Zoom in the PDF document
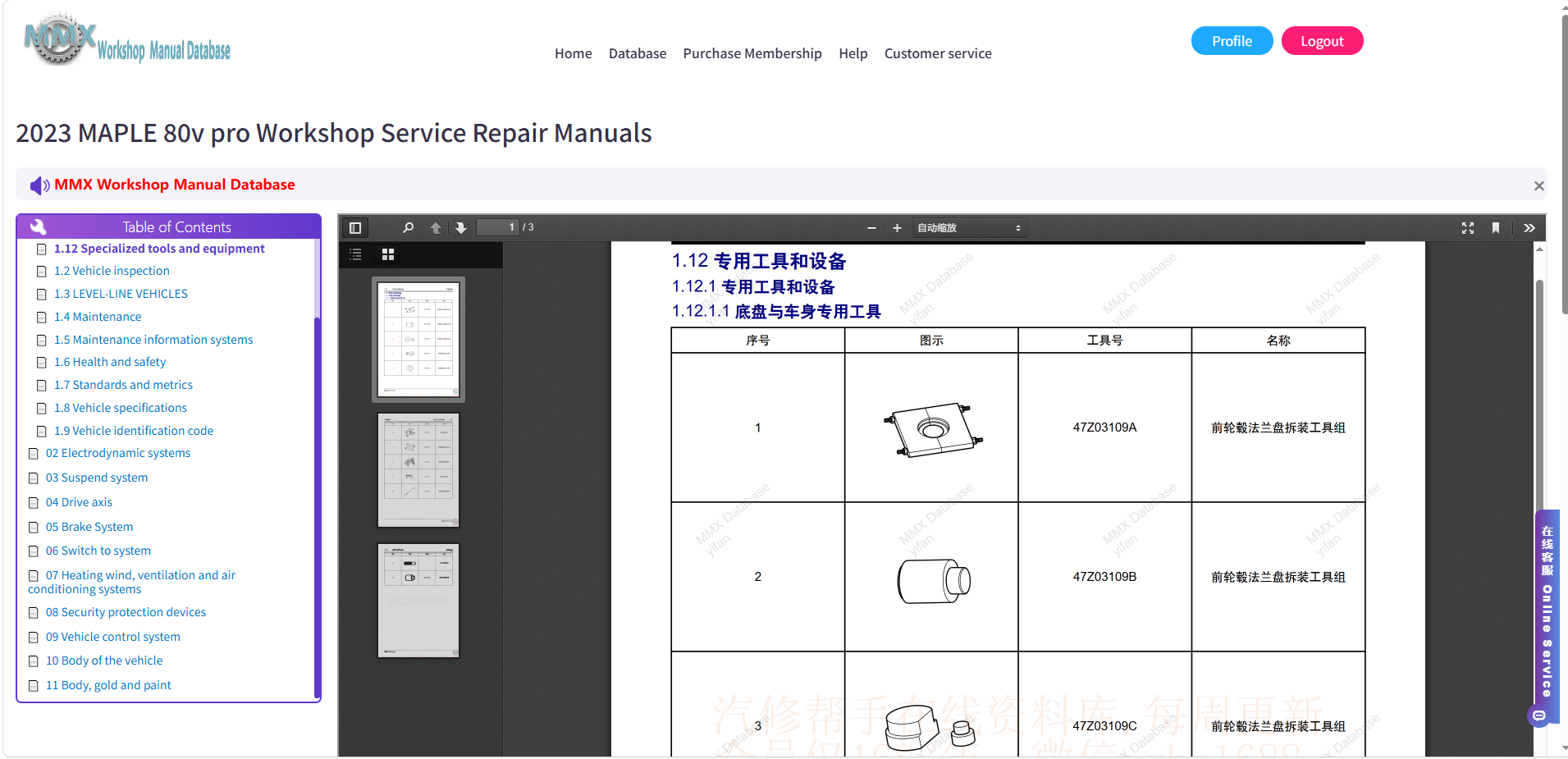The image size is (1568, 759). pos(897,228)
